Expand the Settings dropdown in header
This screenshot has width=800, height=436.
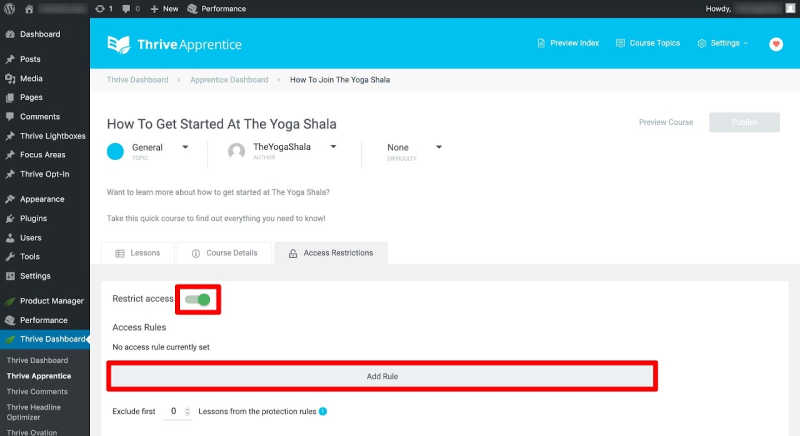point(745,43)
